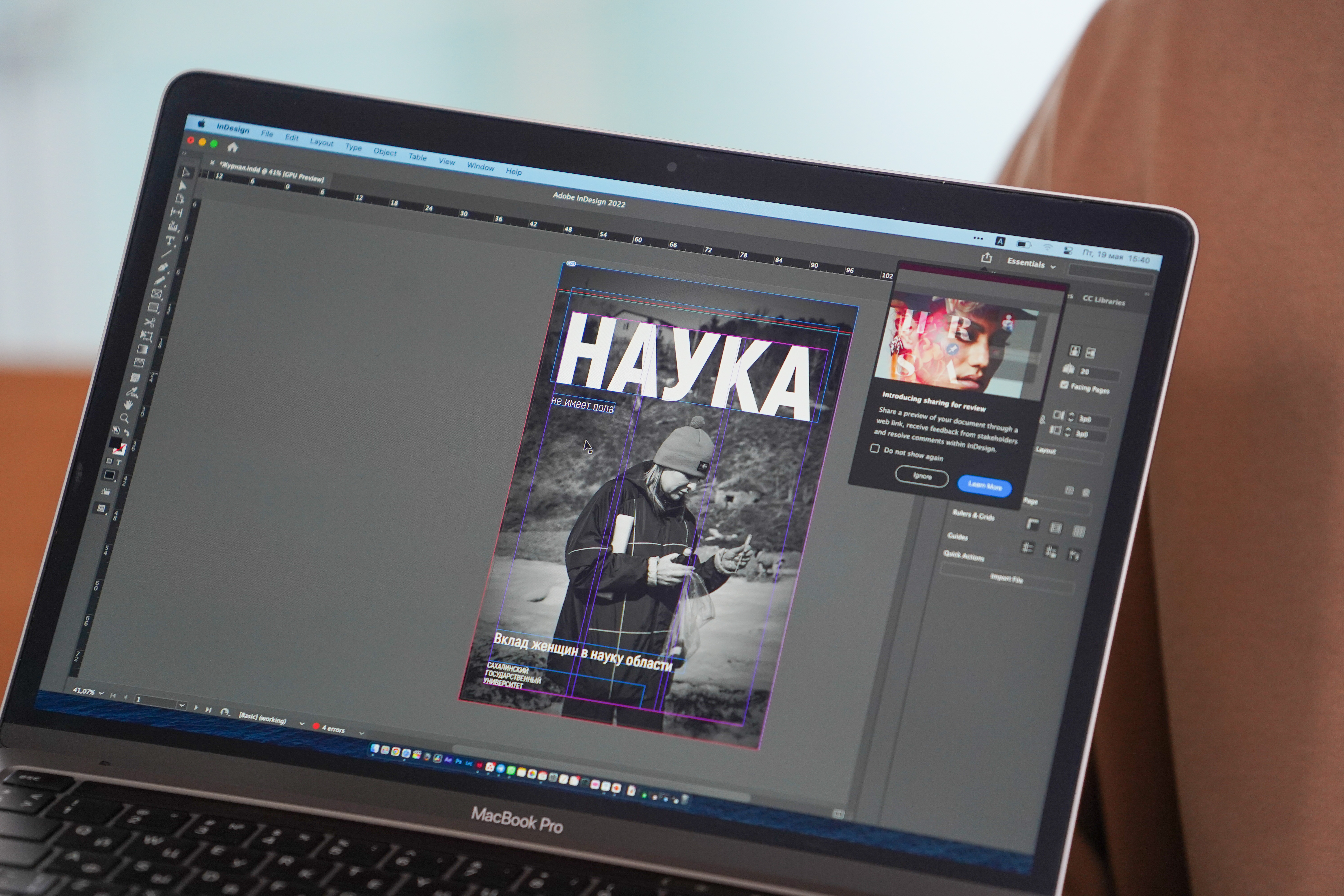Select the Rectangle tool
This screenshot has height=896, width=1344.
pyautogui.click(x=153, y=307)
